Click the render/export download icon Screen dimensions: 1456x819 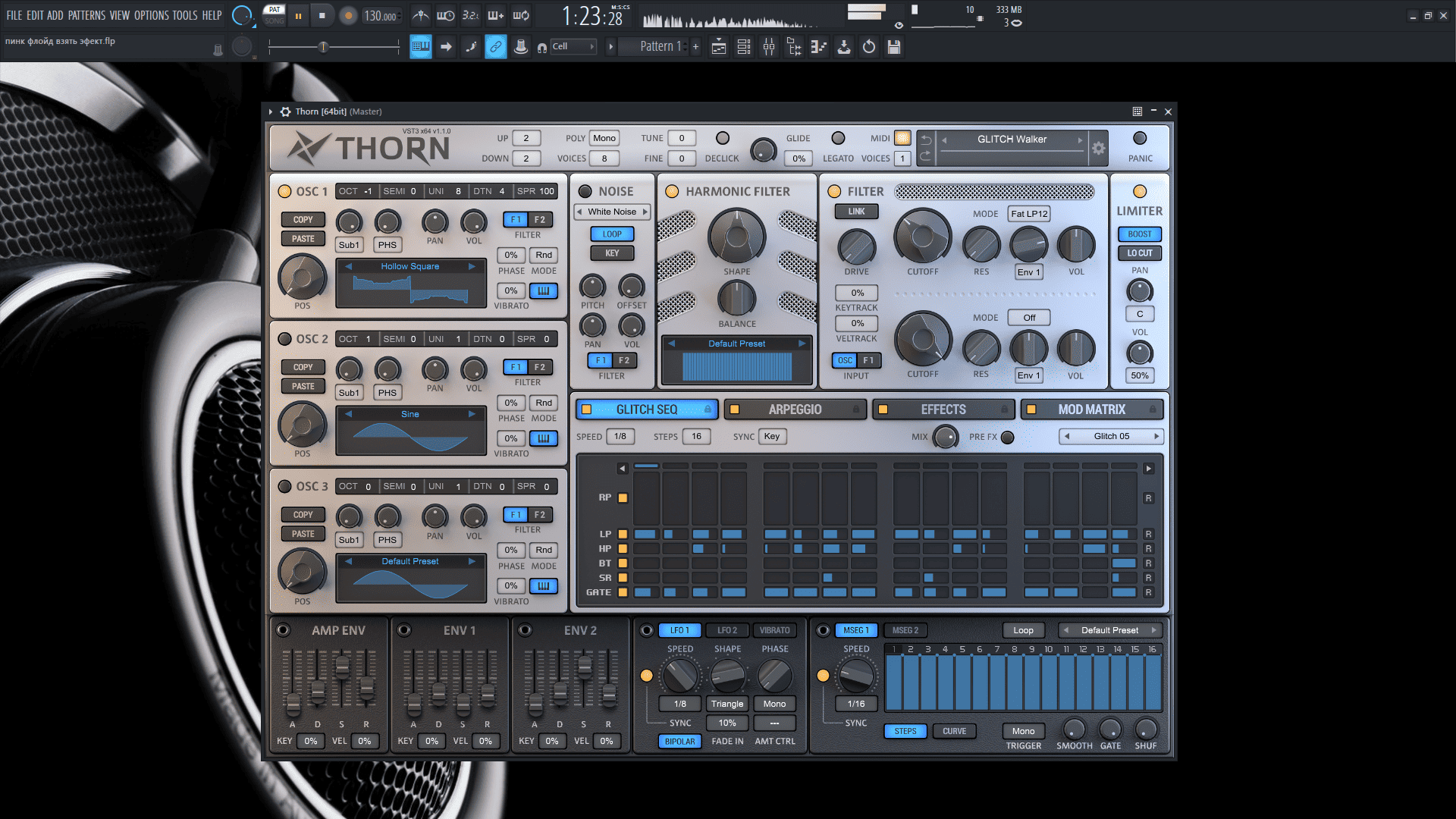click(844, 47)
